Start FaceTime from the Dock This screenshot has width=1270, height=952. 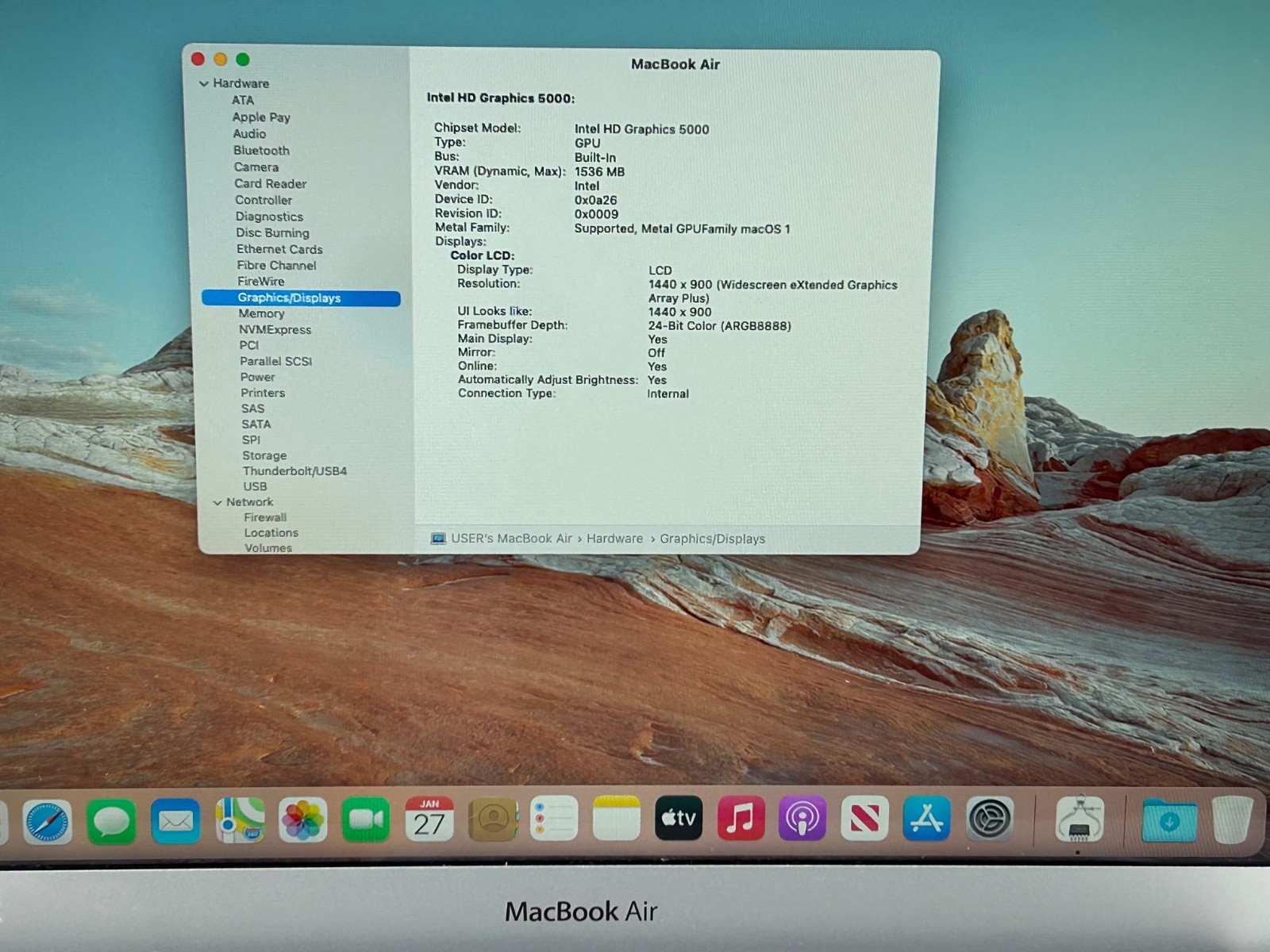(x=366, y=820)
